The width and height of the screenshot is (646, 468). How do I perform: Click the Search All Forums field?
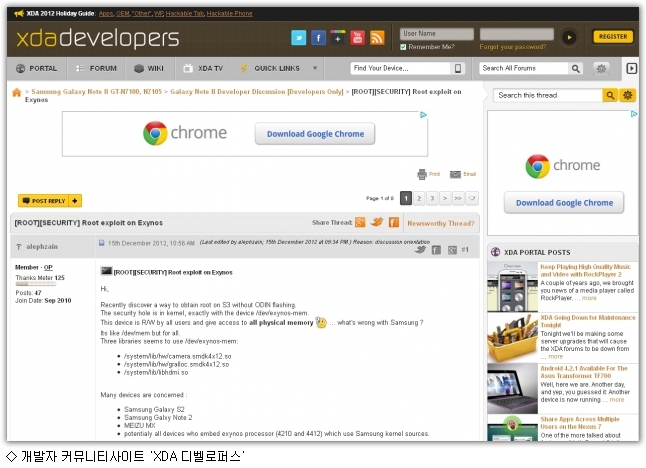[x=523, y=68]
